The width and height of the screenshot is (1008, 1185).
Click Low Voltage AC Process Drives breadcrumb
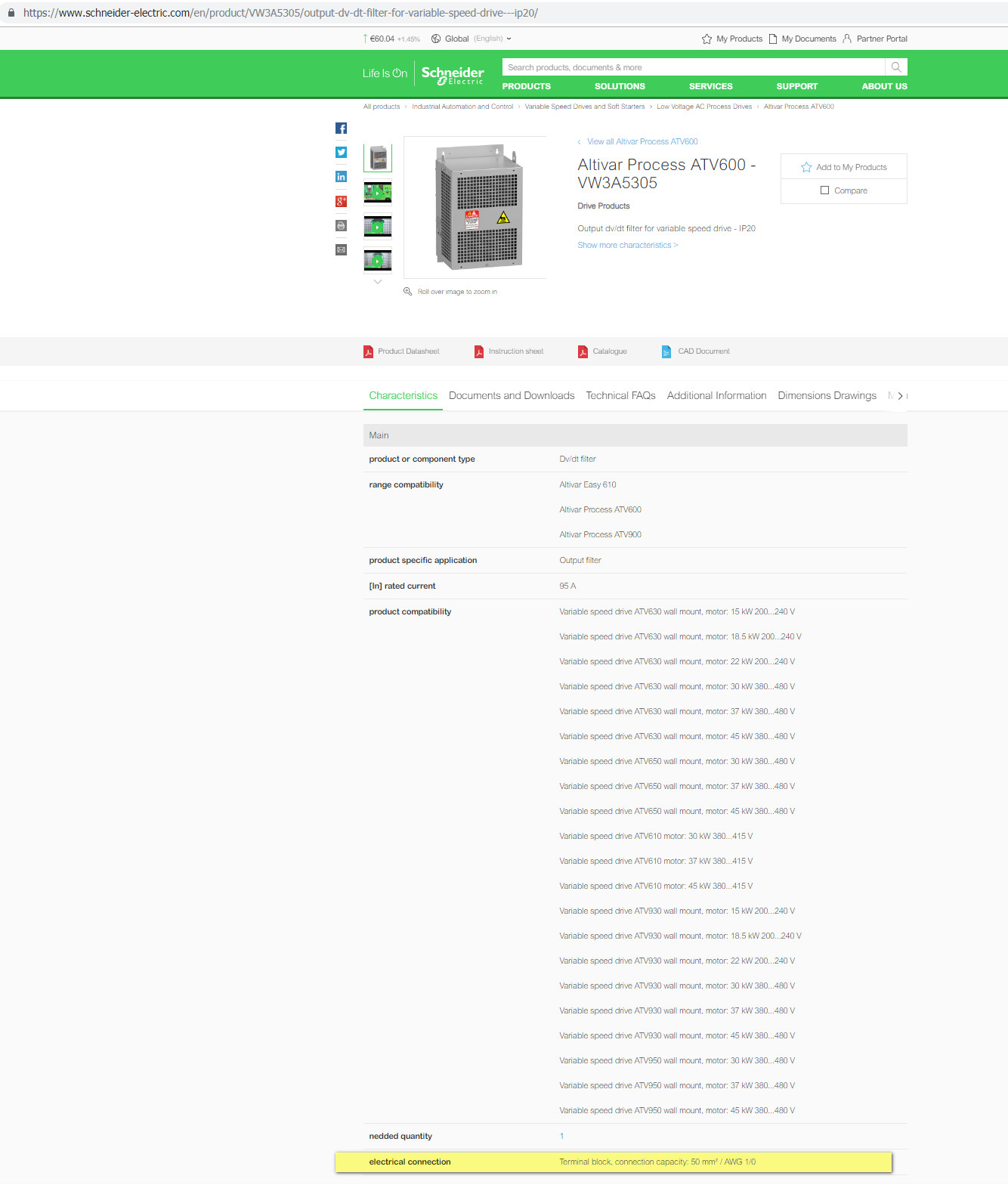[704, 107]
